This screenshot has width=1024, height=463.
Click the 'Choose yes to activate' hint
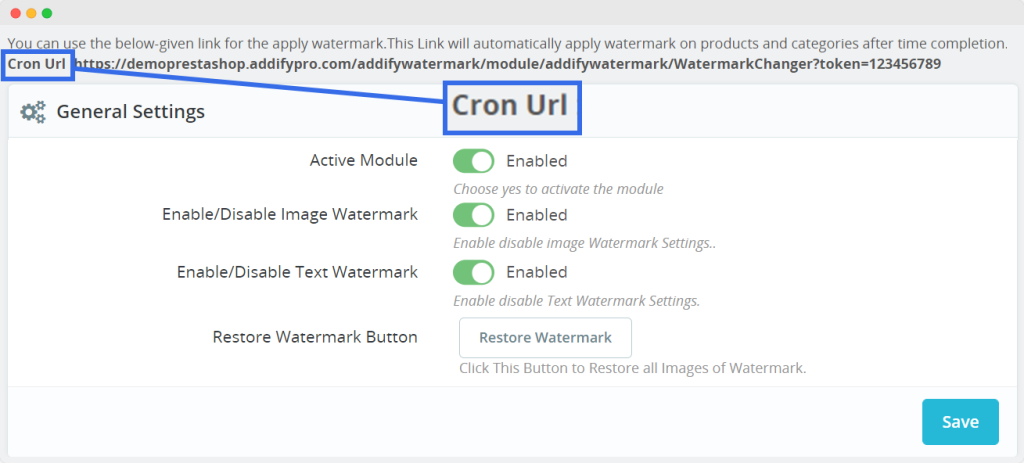coord(558,189)
